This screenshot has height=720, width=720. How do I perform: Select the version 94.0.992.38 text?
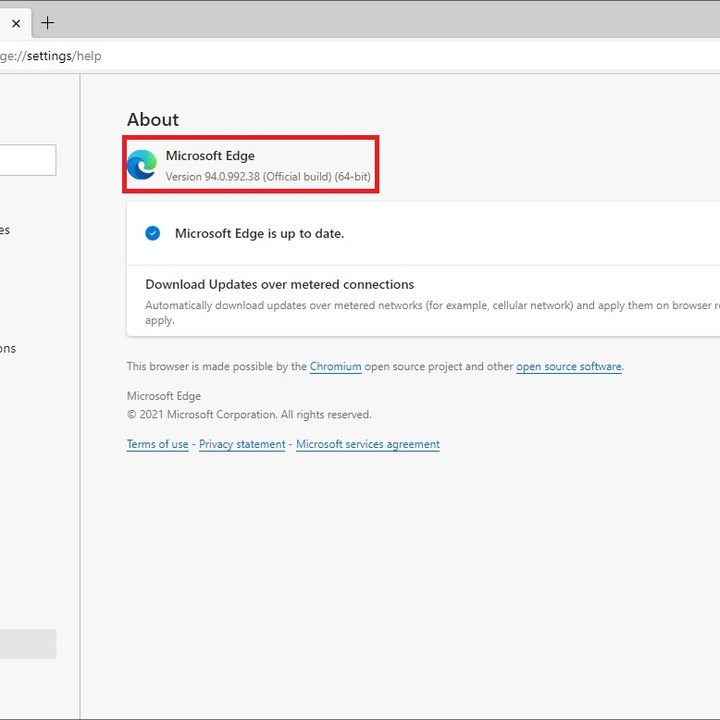coord(268,177)
